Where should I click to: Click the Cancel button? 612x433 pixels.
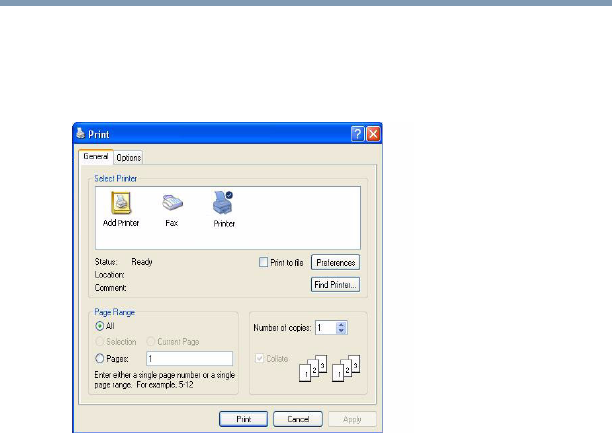coord(298,419)
